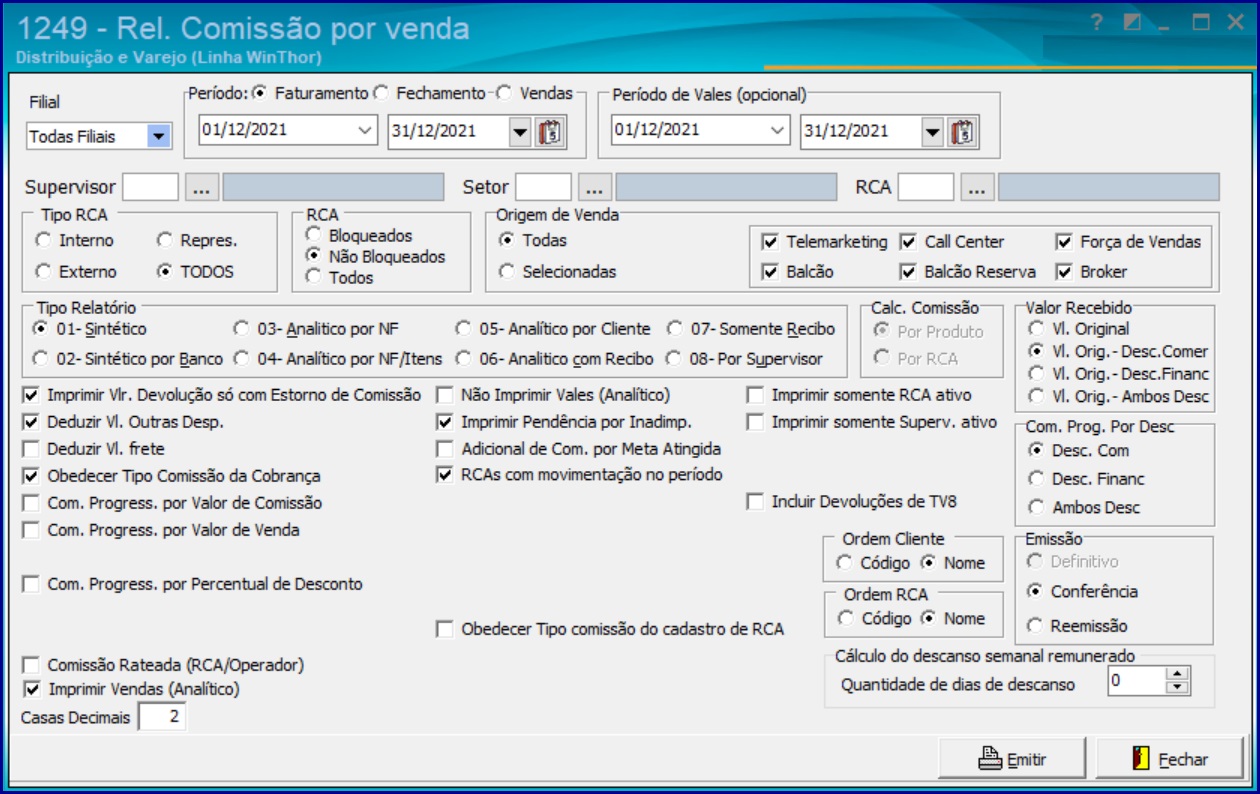Open calendar icon beside Período end date
Screen dimensions: 1260x794
click(x=551, y=131)
